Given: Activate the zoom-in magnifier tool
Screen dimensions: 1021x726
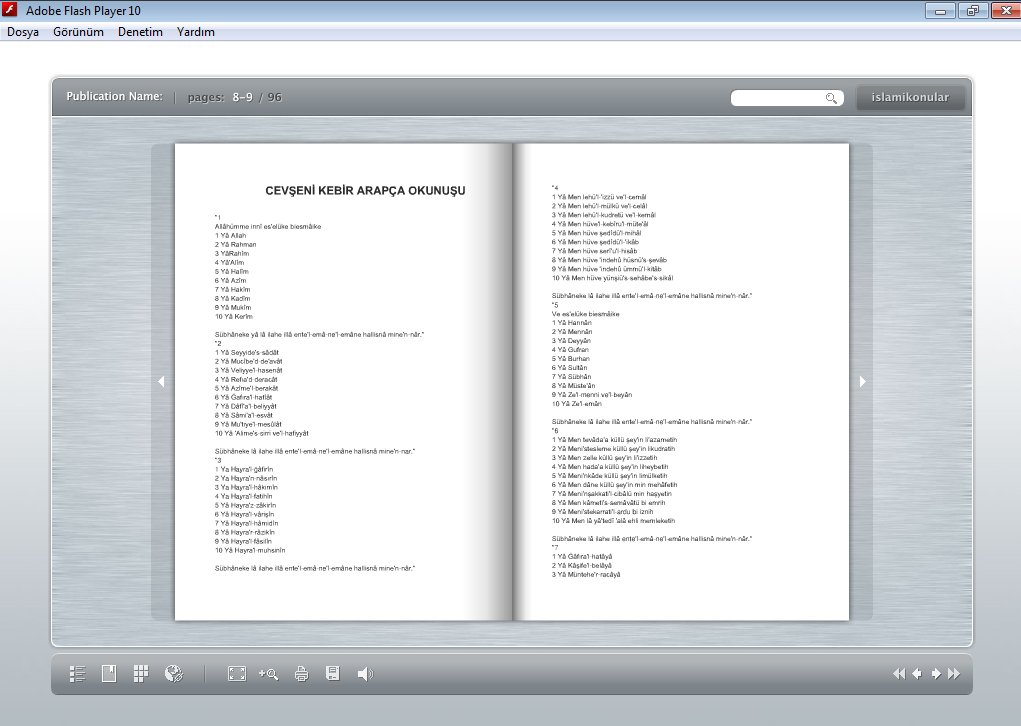Looking at the screenshot, I should click(268, 674).
